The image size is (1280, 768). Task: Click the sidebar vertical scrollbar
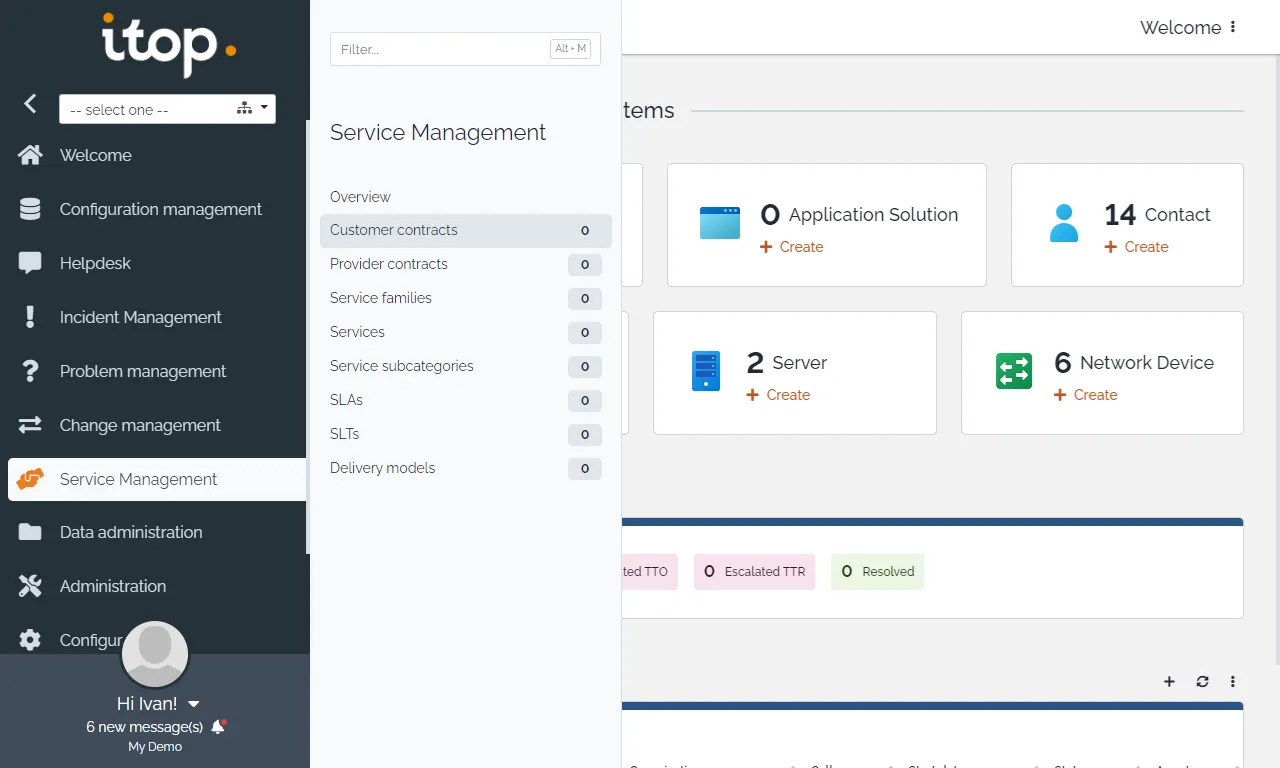coord(308,337)
